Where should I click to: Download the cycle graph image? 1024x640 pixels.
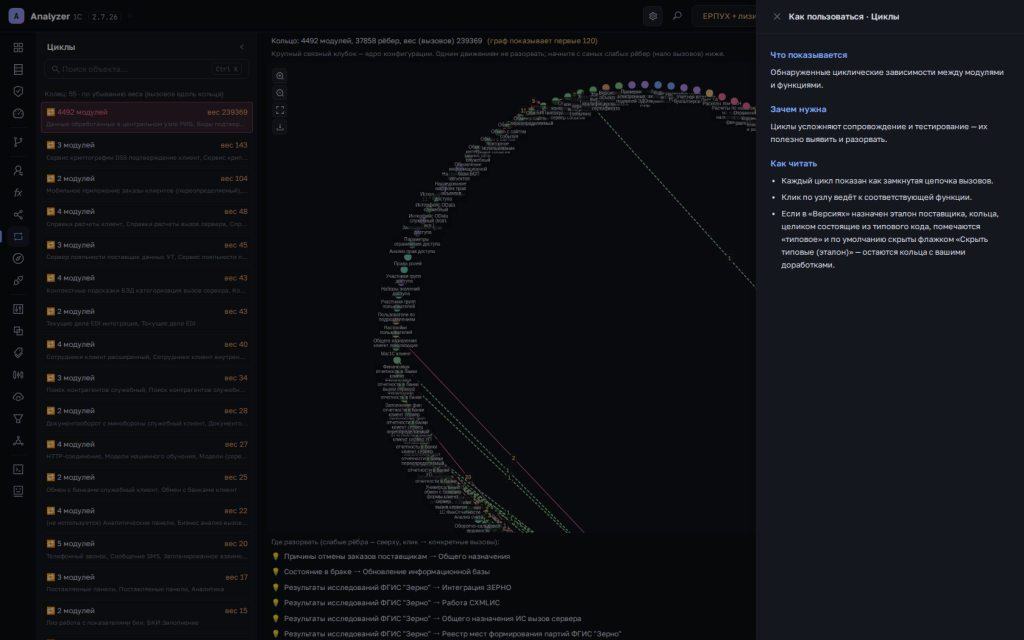[280, 127]
